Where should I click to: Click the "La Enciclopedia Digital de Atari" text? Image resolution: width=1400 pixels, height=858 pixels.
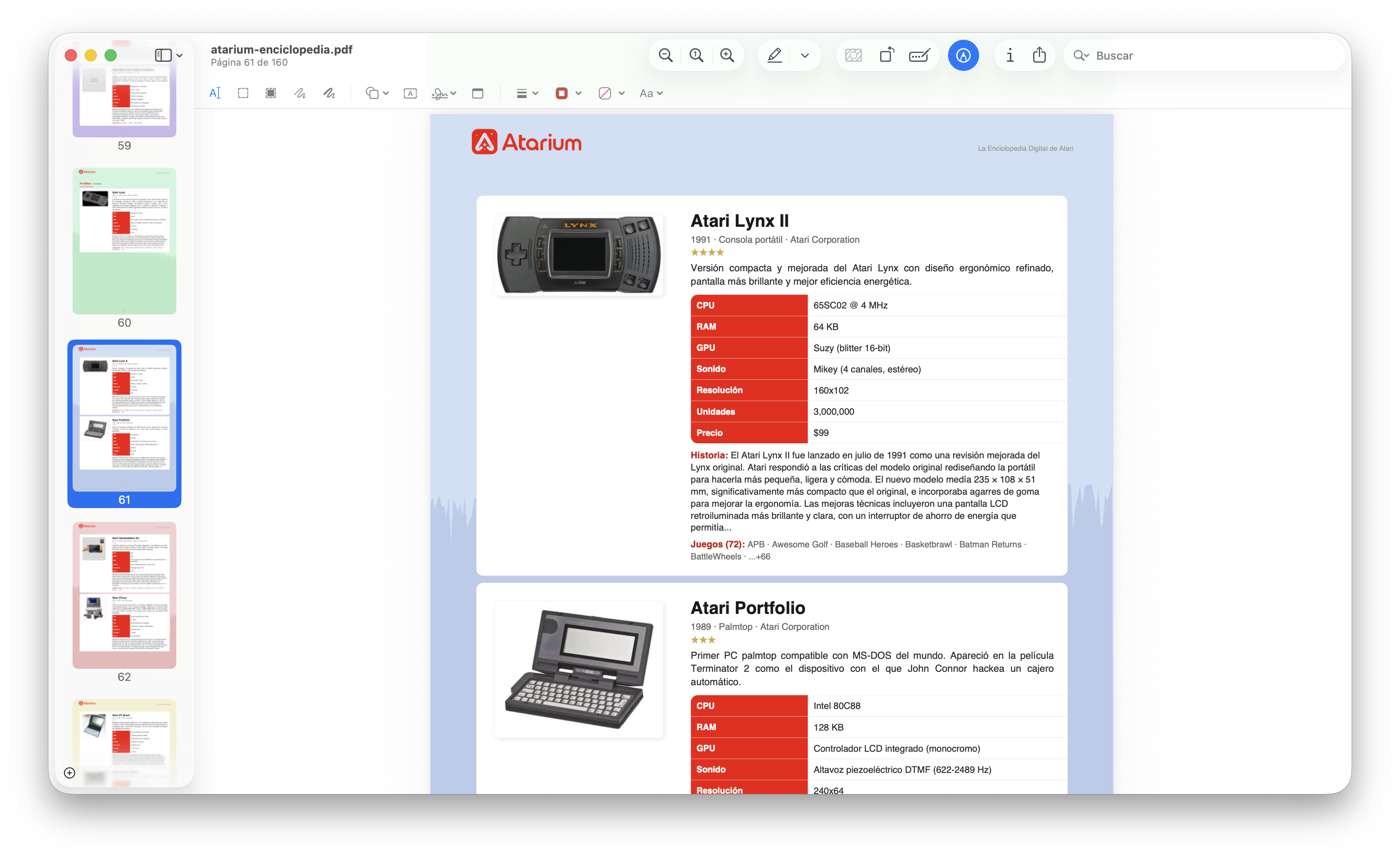tap(1025, 148)
